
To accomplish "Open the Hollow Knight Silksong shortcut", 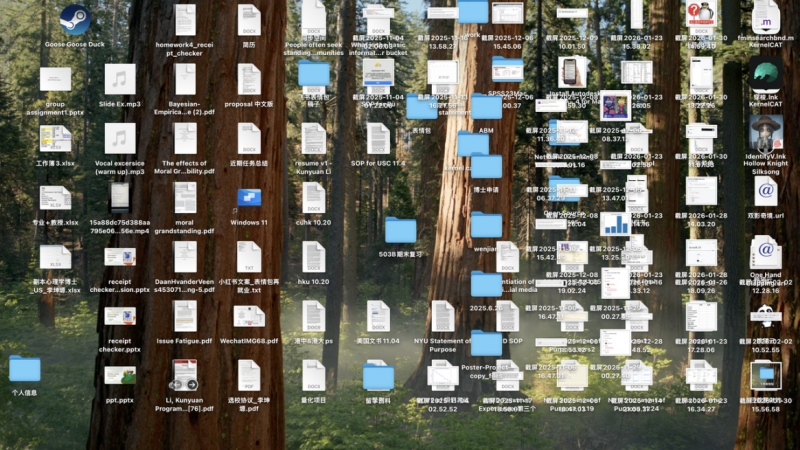I will click(766, 134).
